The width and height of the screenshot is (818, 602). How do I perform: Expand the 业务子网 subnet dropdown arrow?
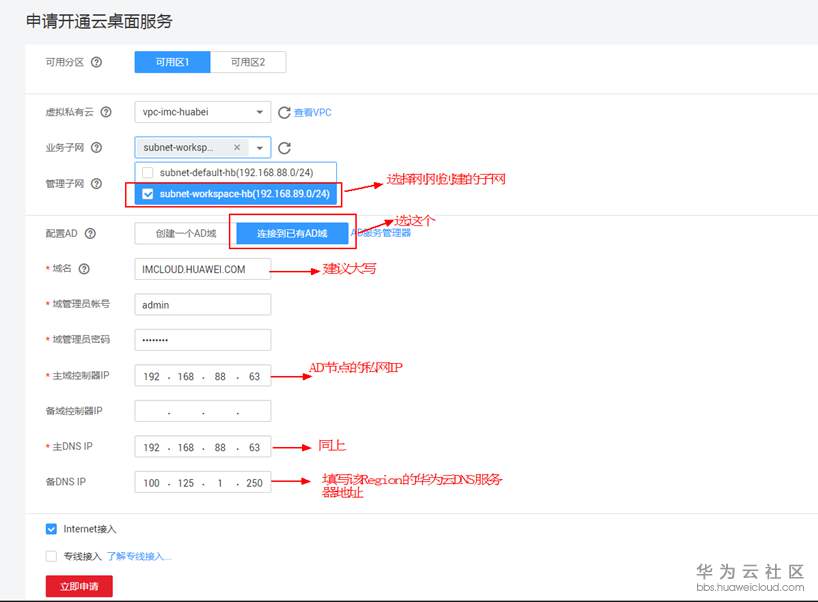point(259,148)
